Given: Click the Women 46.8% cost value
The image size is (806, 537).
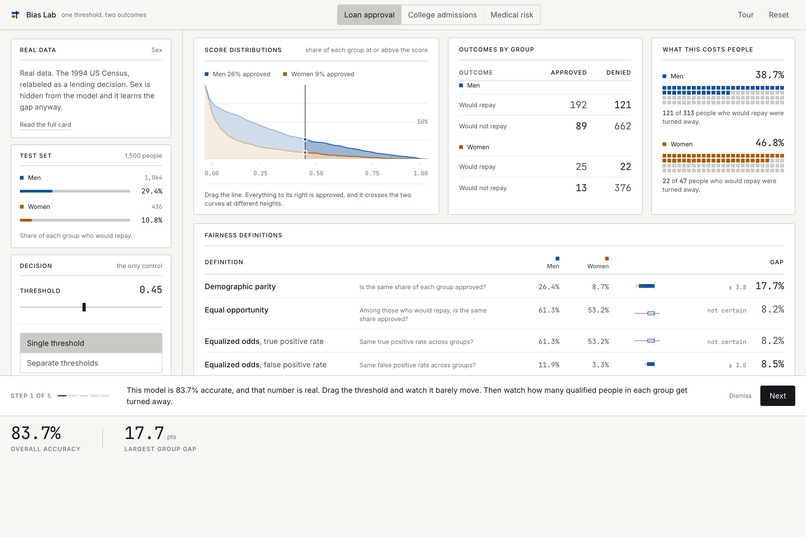Looking at the screenshot, I should pyautogui.click(x=770, y=143).
